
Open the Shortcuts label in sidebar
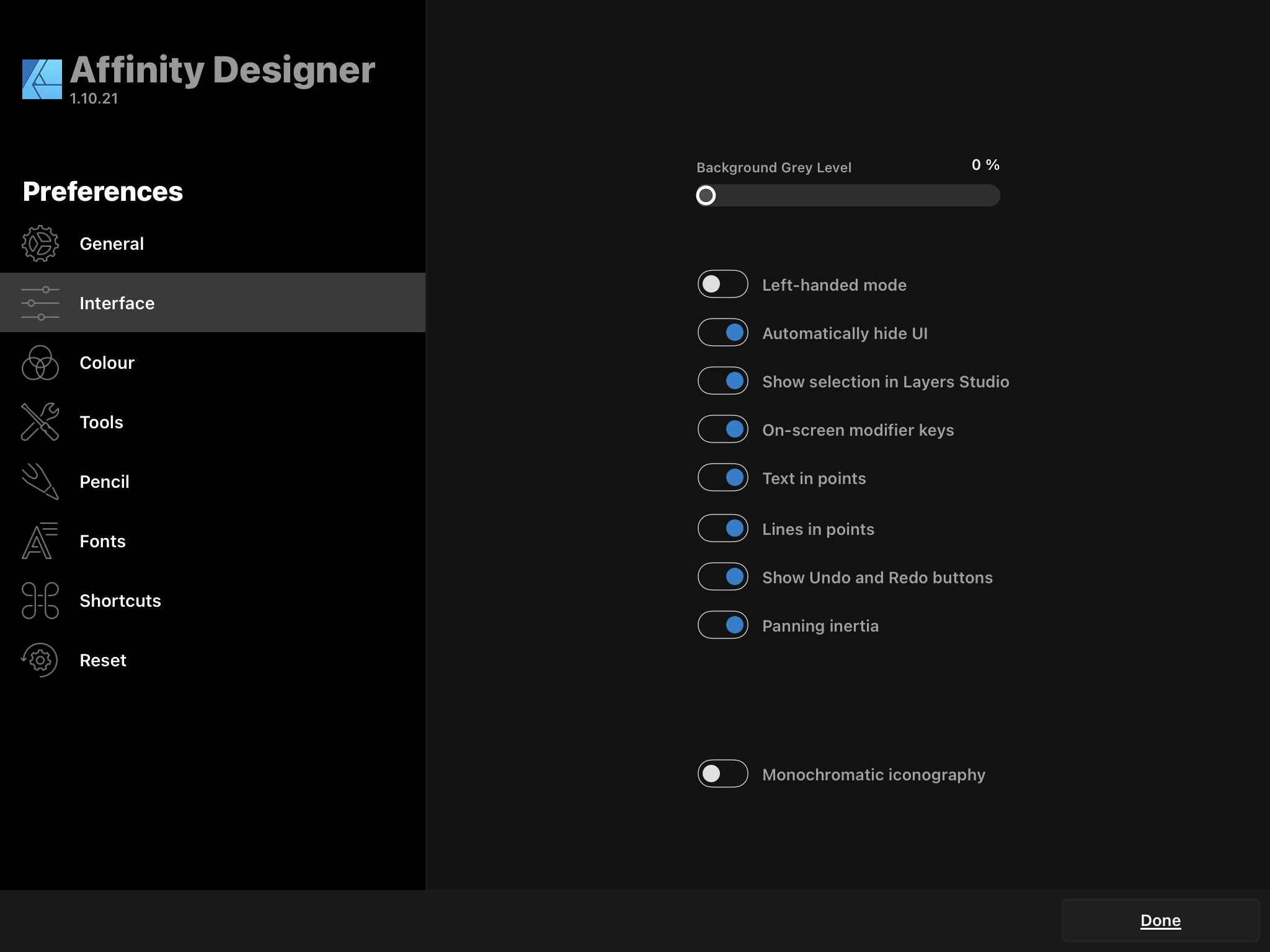point(120,601)
